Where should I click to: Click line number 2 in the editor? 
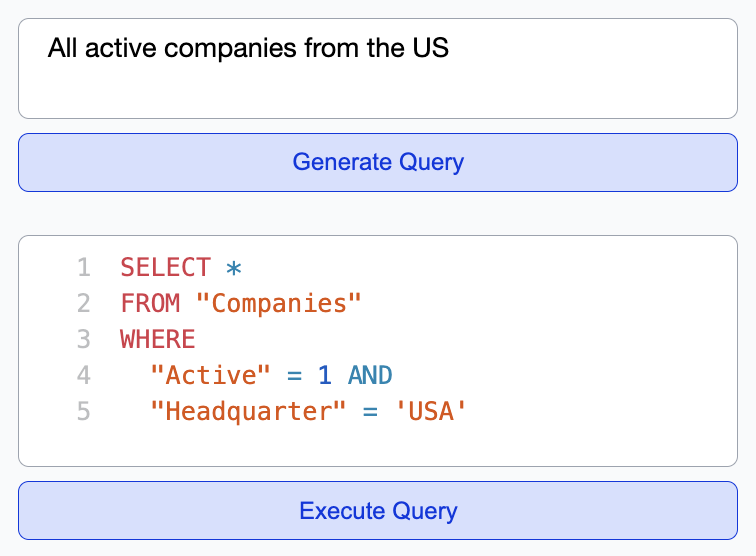click(83, 303)
